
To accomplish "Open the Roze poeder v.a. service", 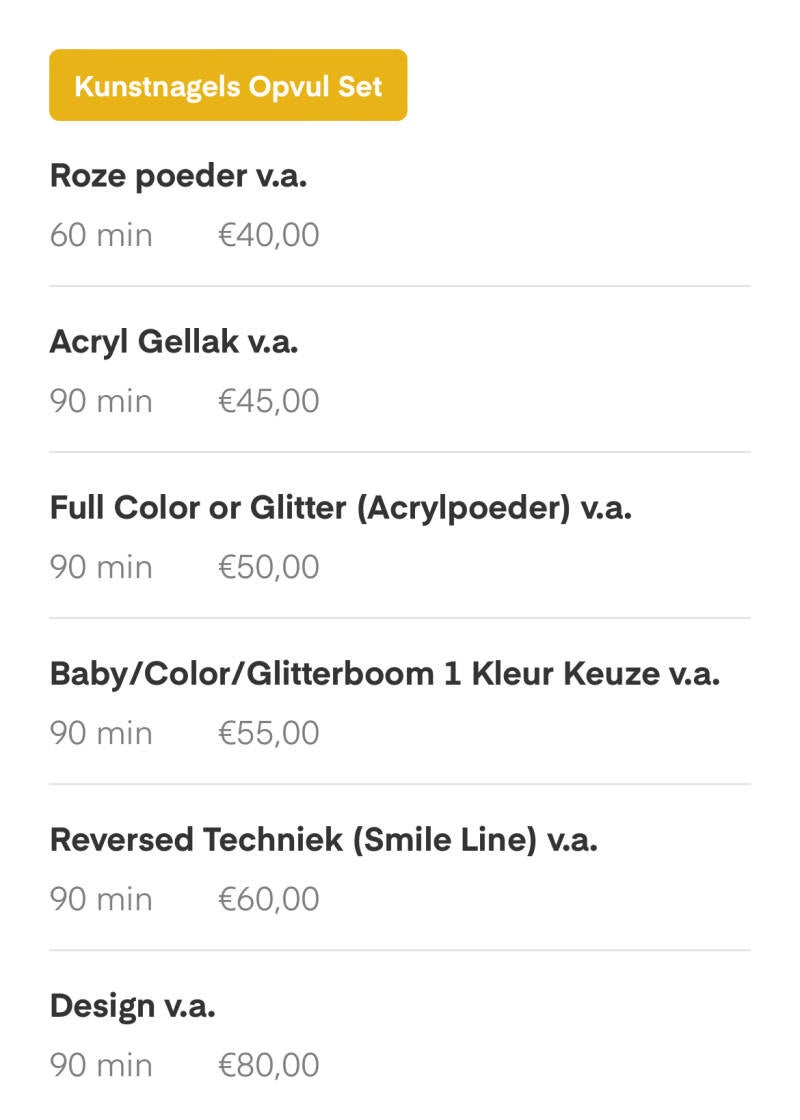I will point(178,176).
